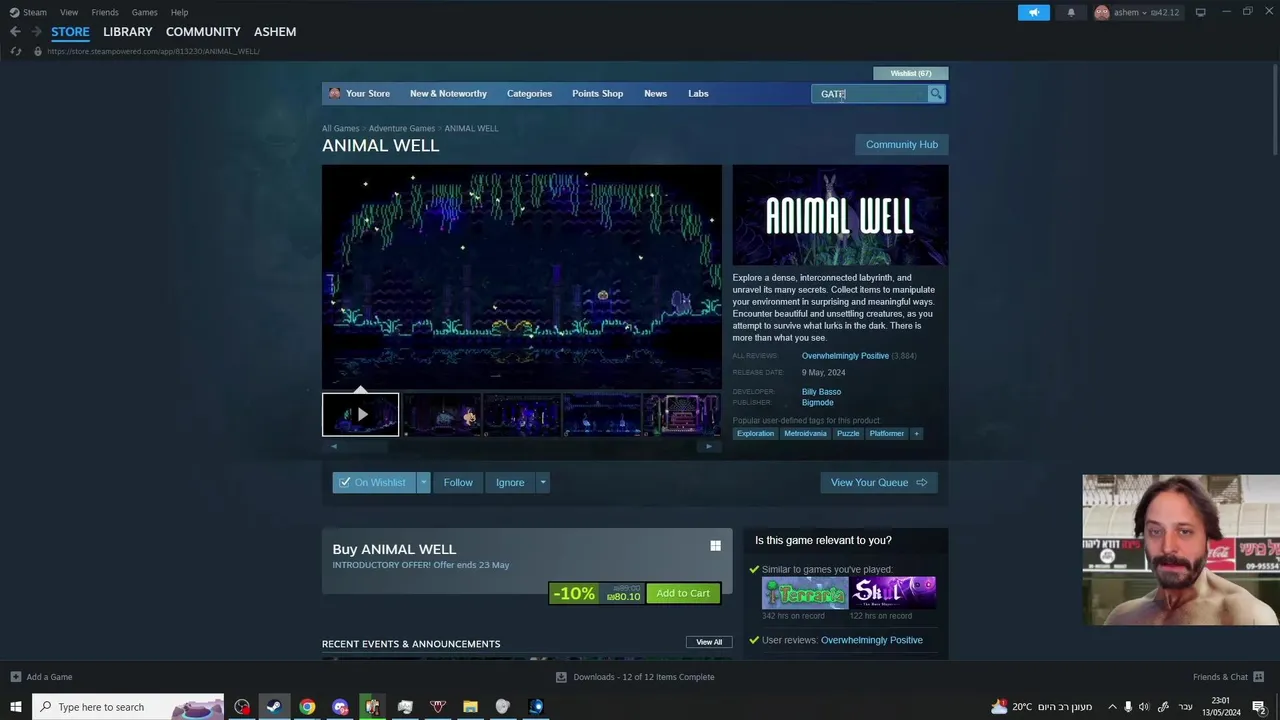This screenshot has width=1280, height=720.
Task: Open Friends & Chat
Action: 1228,677
